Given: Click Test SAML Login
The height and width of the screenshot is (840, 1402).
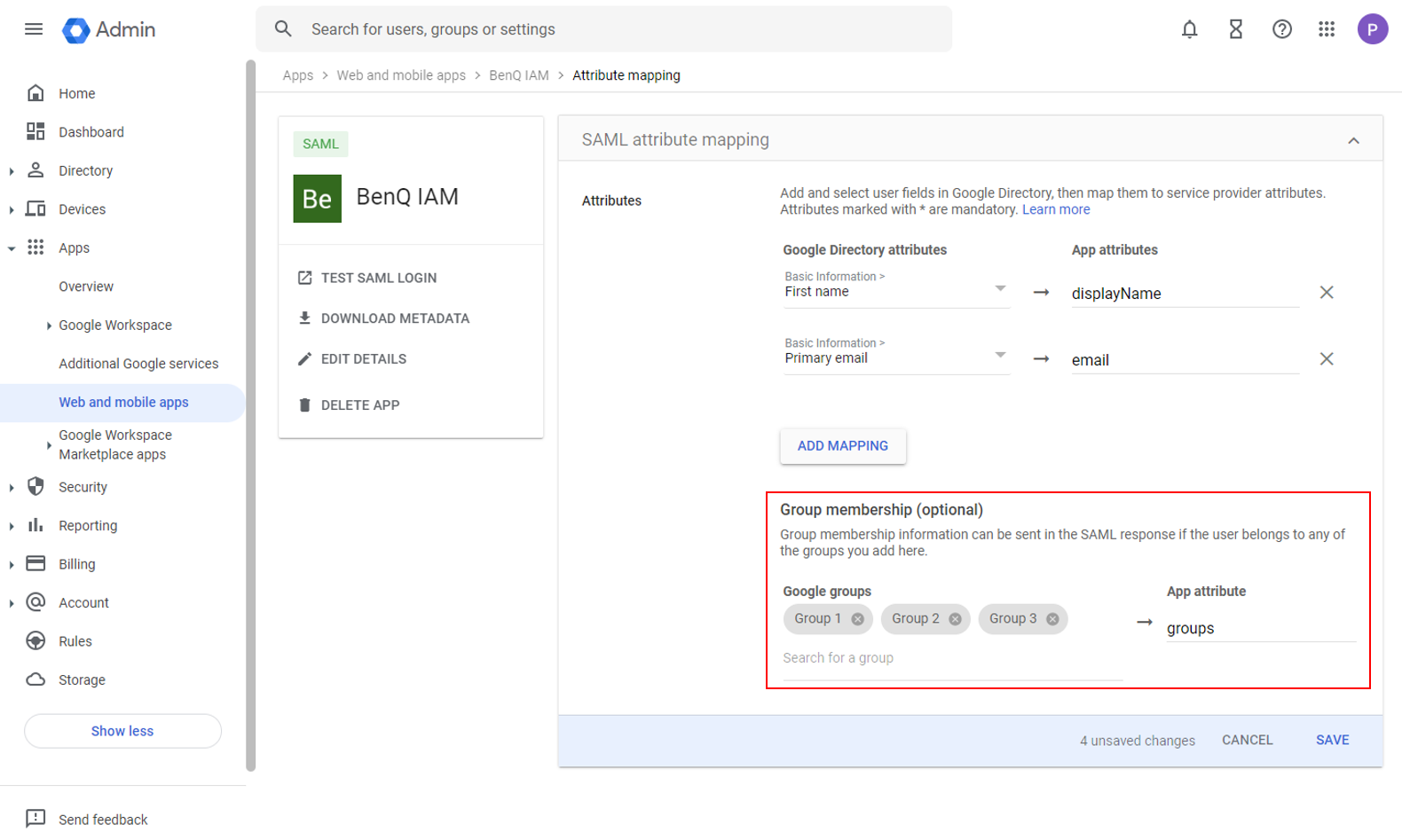Looking at the screenshot, I should (x=378, y=278).
